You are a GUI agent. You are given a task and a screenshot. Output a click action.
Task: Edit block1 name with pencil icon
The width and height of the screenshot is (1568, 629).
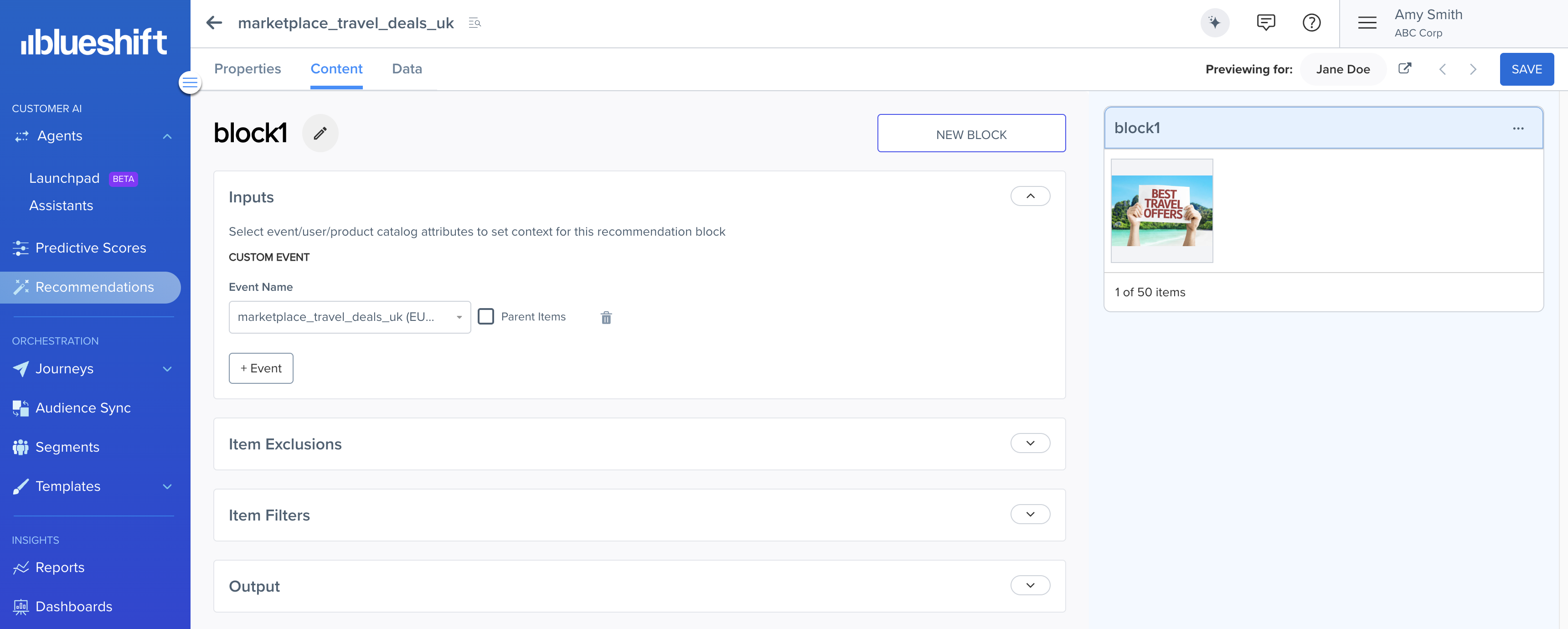click(320, 134)
